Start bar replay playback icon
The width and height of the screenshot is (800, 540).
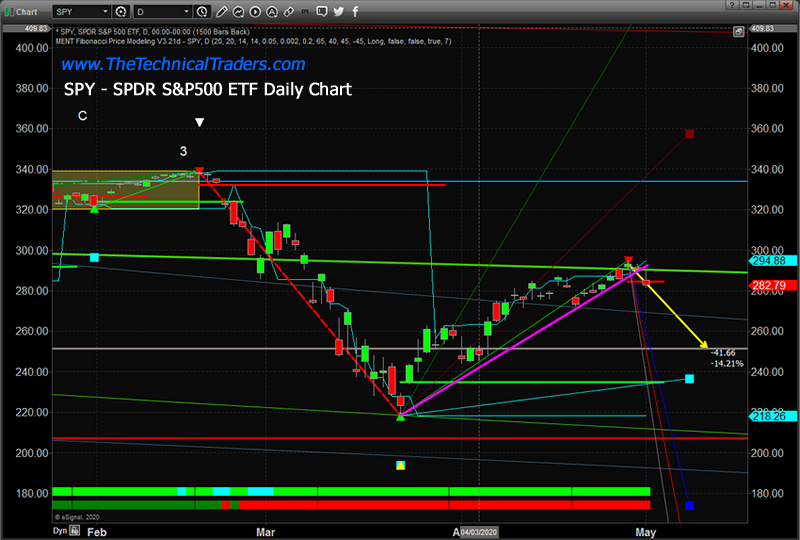(255, 11)
